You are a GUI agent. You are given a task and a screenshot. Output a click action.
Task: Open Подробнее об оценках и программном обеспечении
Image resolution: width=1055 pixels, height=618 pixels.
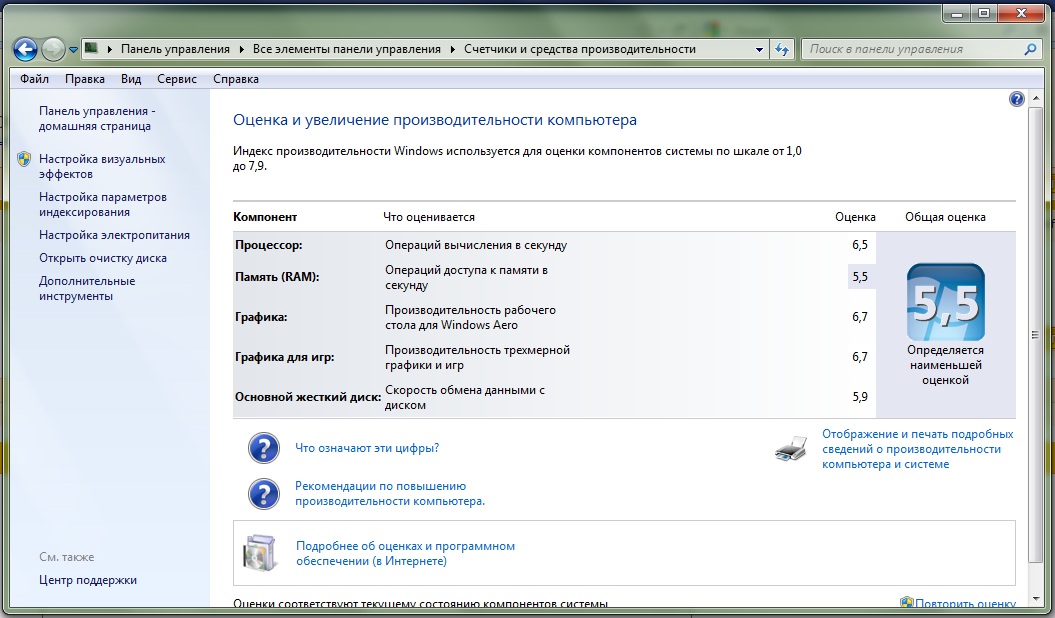(x=405, y=553)
